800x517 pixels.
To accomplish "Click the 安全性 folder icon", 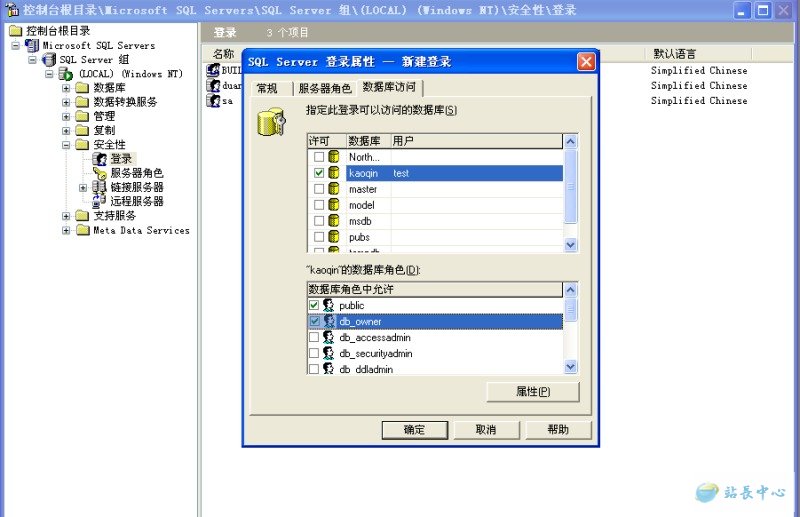I will coord(82,144).
